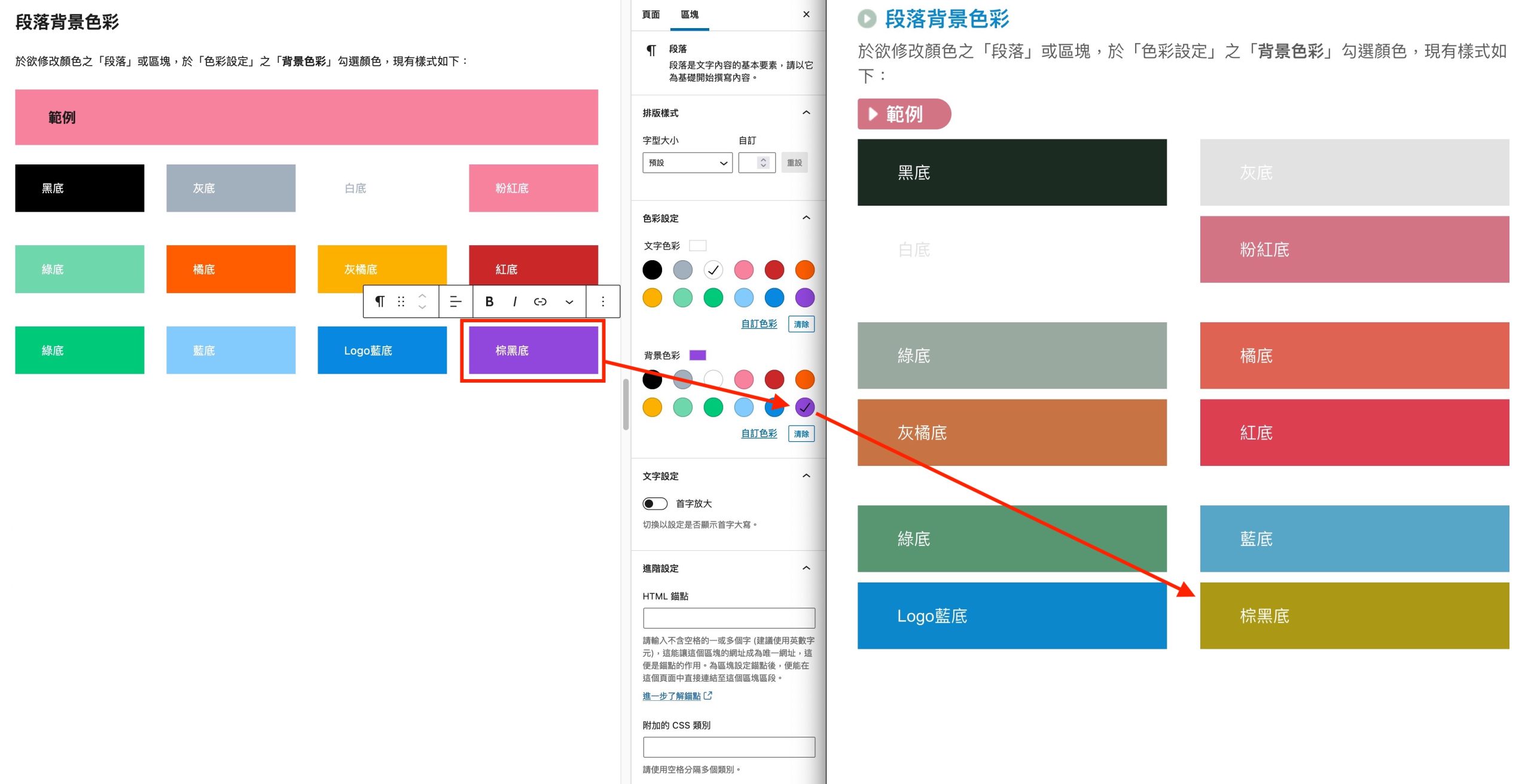Open the 進一步了解錨點 link
The image size is (1531, 784).
coord(672,695)
